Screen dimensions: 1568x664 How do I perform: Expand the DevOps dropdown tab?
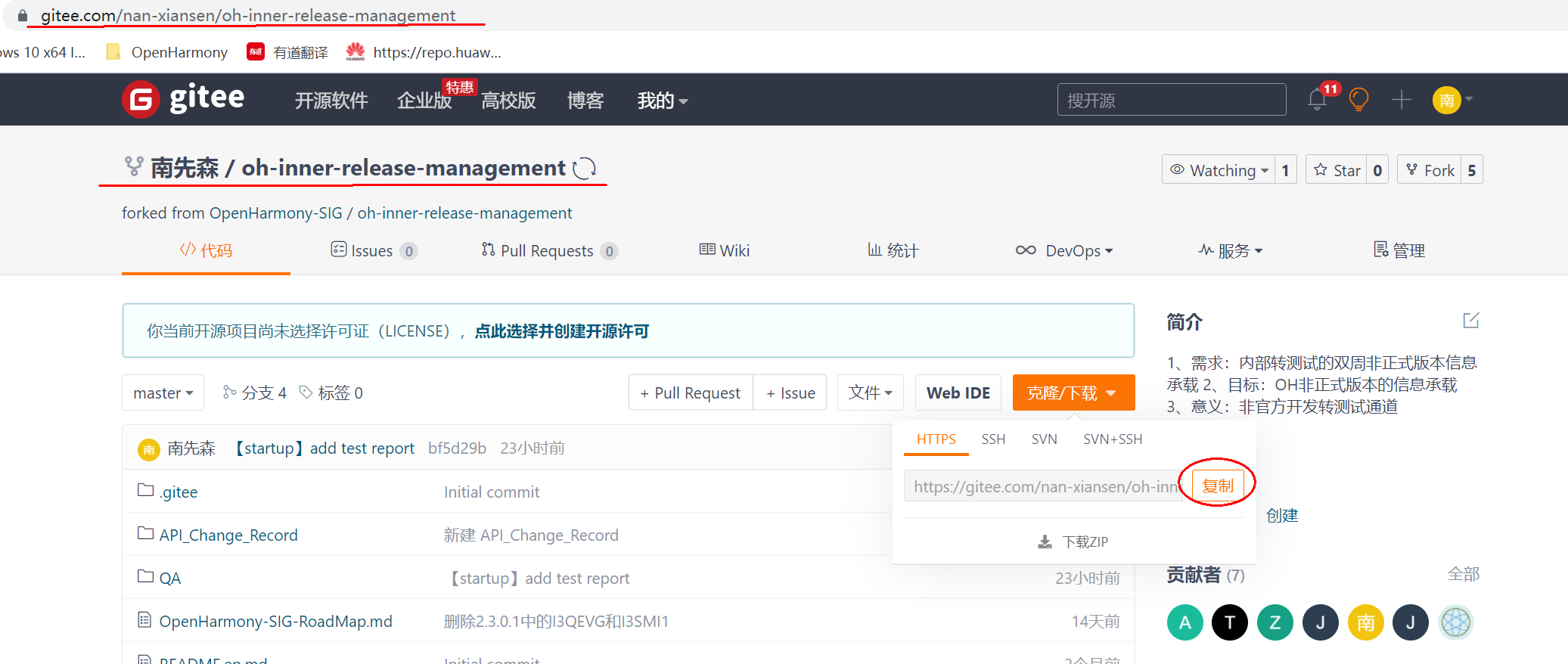1064,250
